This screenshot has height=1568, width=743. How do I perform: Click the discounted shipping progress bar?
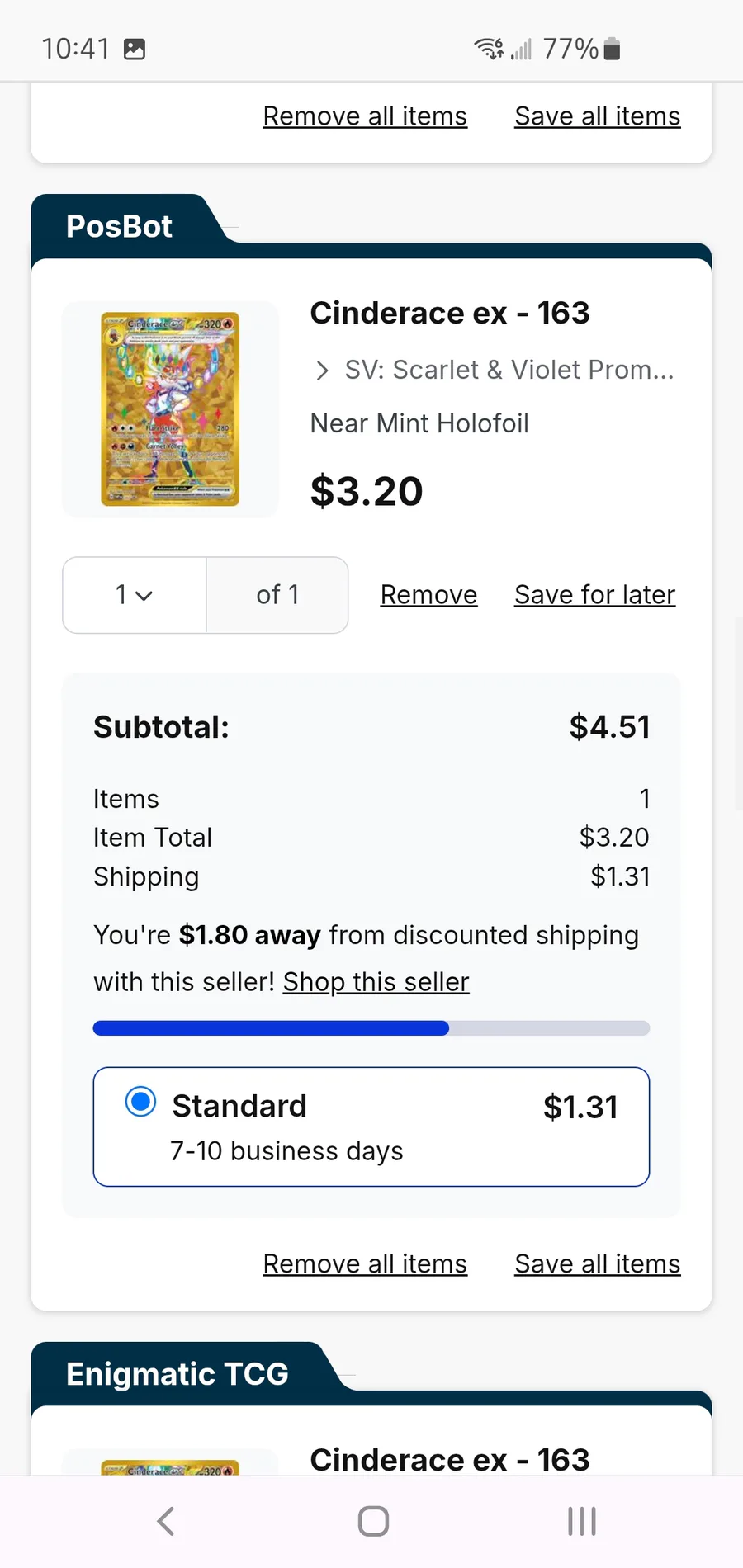pos(371,1028)
